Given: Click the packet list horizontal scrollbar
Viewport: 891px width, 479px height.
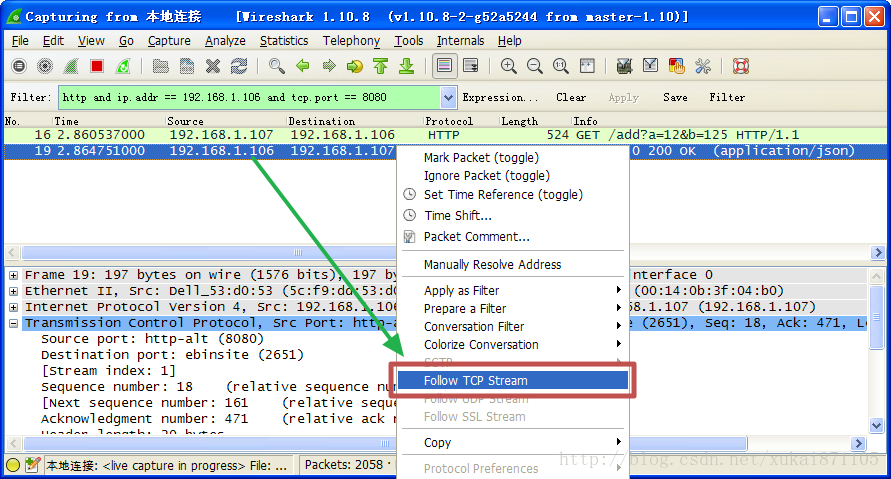Looking at the screenshot, I should click(200, 253).
